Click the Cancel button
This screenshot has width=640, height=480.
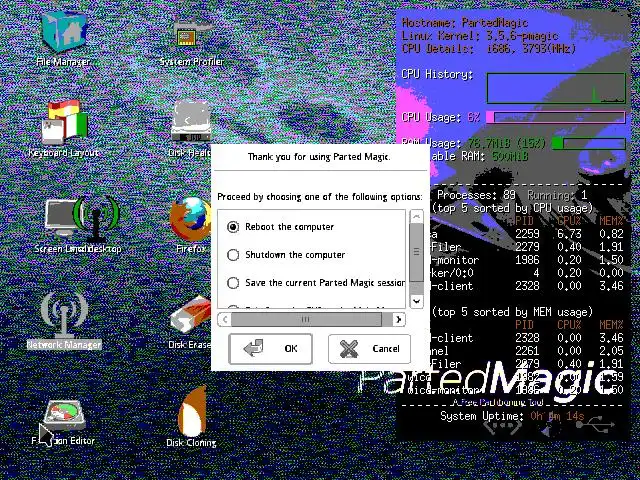[369, 349]
